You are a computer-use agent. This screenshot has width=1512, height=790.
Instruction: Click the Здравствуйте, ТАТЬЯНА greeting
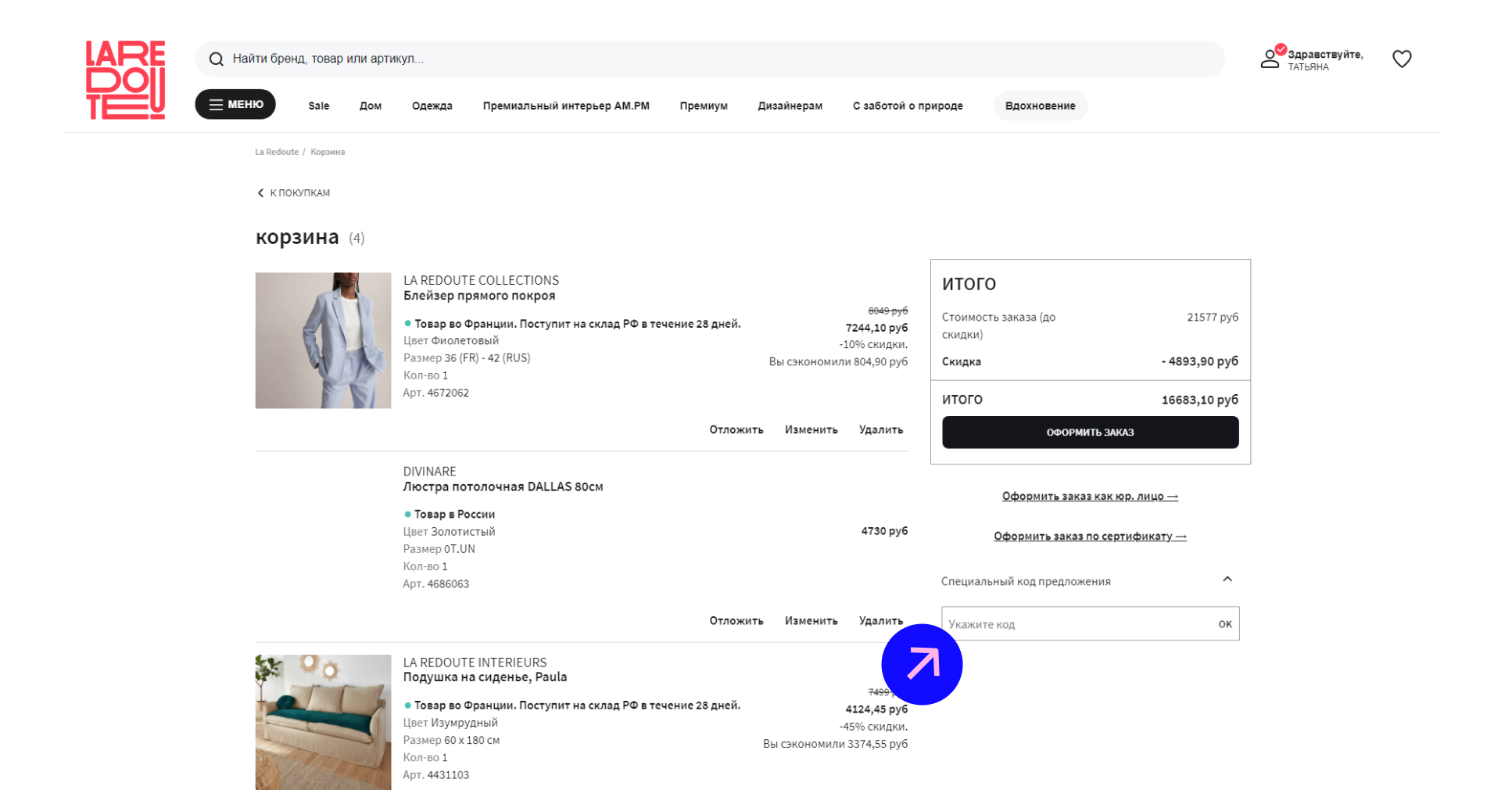(x=1325, y=60)
